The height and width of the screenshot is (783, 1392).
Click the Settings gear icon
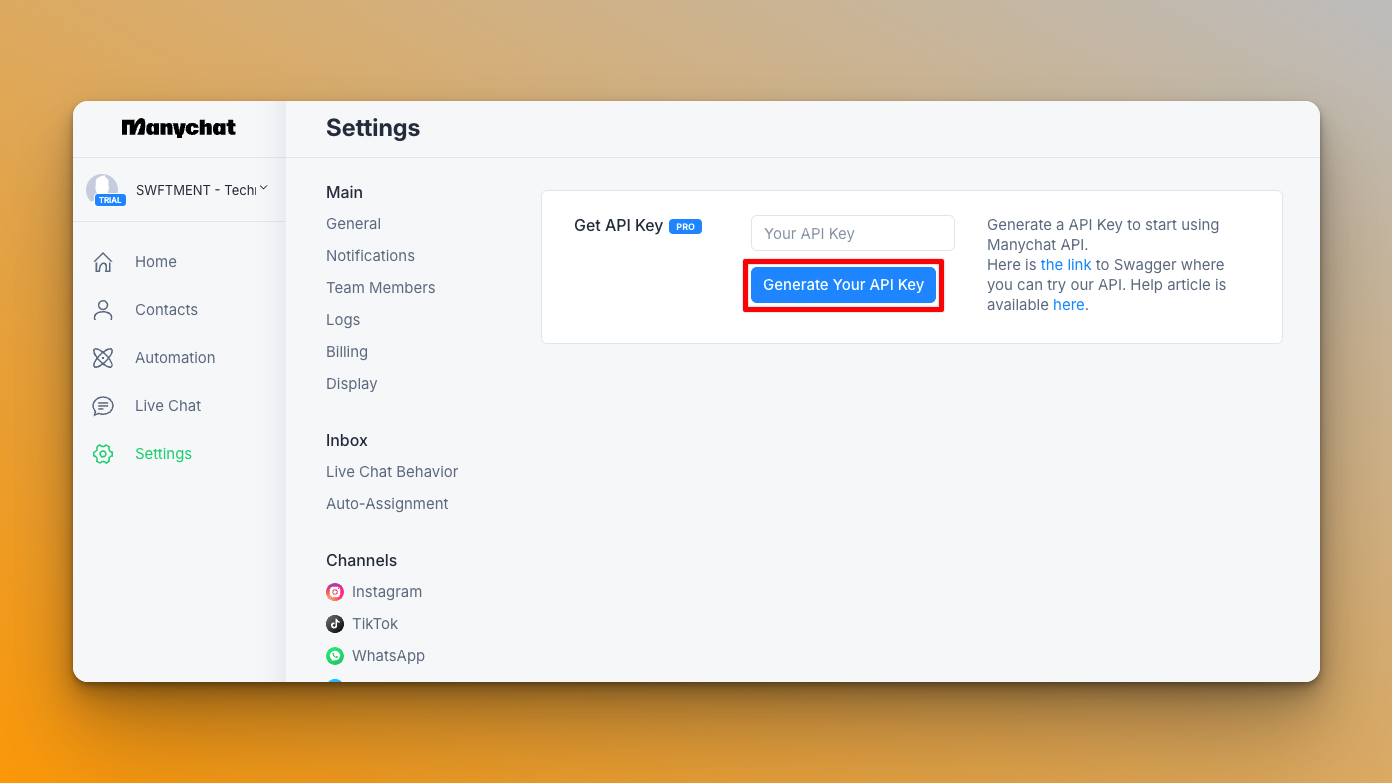(x=103, y=454)
